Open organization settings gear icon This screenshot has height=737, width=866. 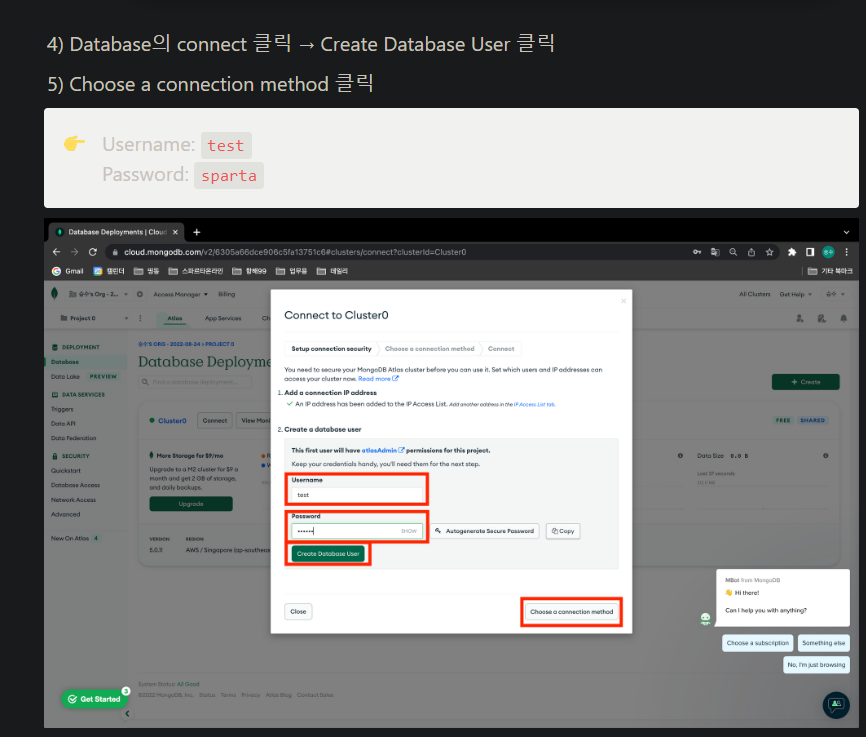140,294
